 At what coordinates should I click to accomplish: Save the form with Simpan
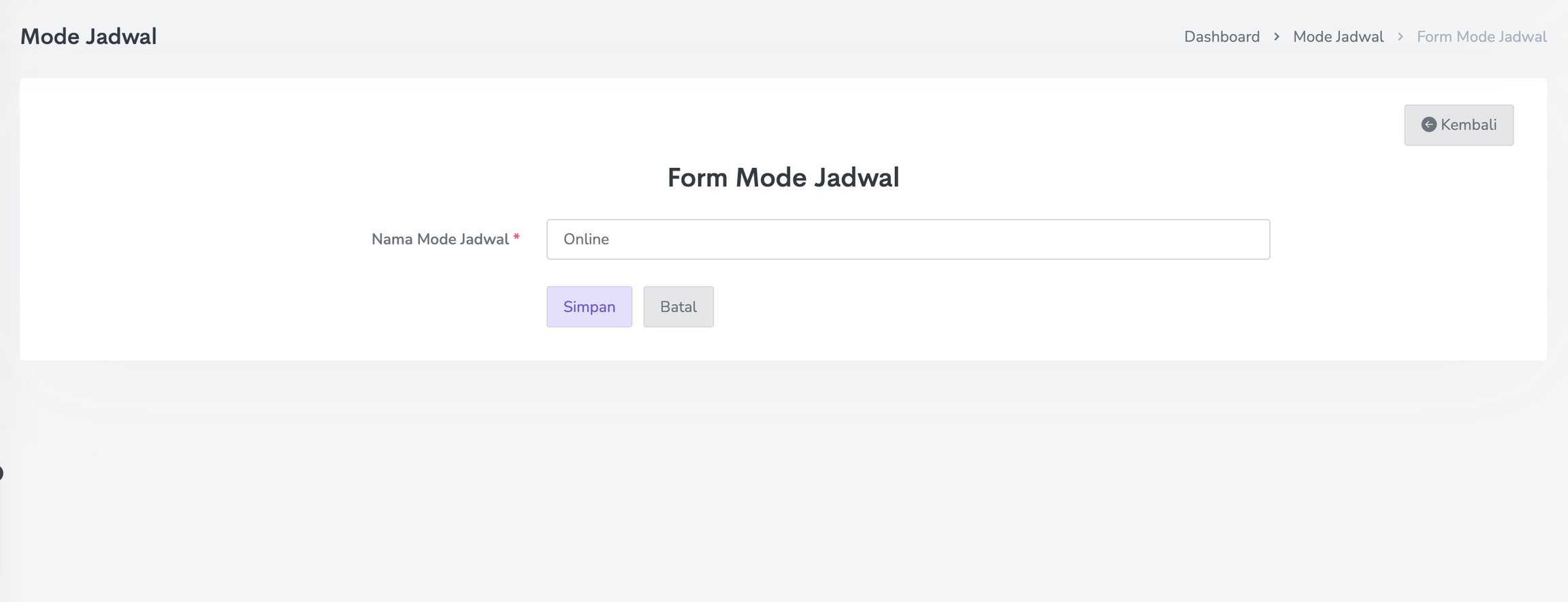click(589, 307)
